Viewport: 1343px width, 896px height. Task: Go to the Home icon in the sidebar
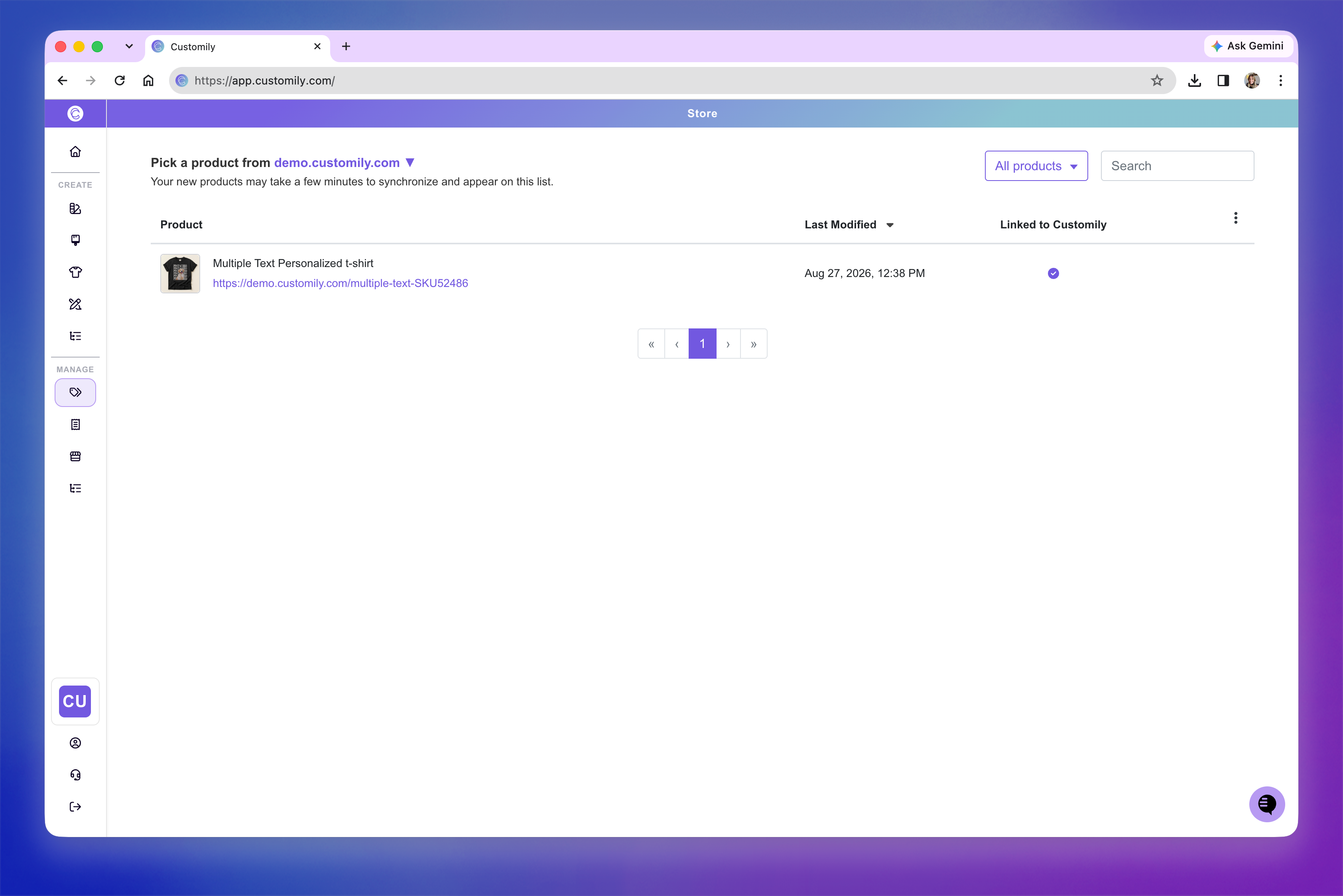click(x=75, y=151)
